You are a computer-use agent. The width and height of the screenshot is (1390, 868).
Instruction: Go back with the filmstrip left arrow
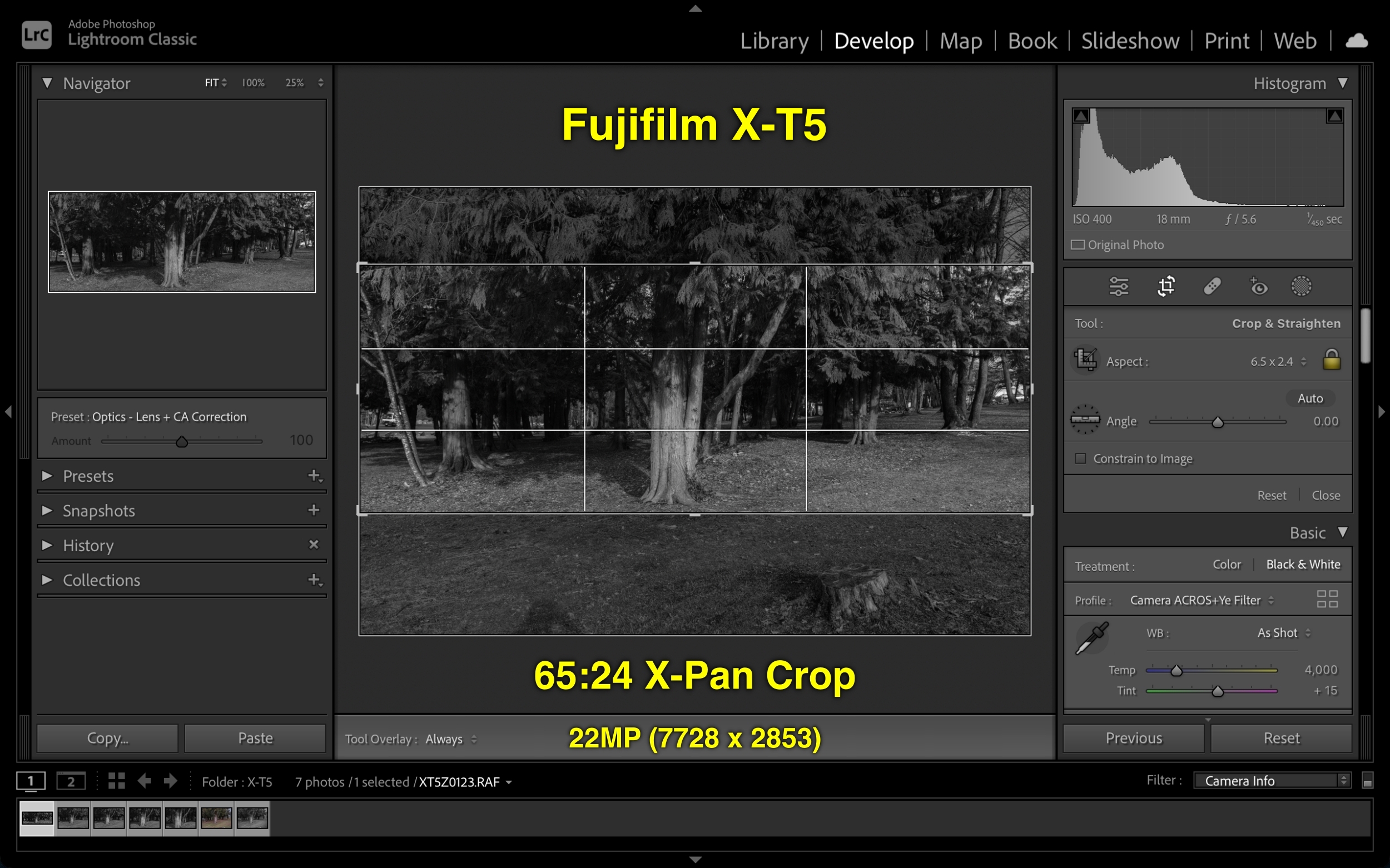pos(144,781)
